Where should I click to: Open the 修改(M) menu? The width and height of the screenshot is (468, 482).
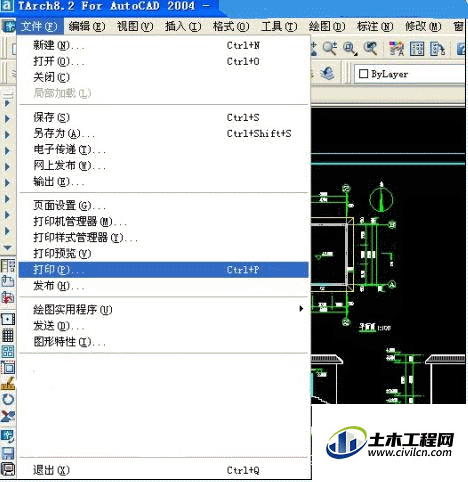(x=423, y=26)
